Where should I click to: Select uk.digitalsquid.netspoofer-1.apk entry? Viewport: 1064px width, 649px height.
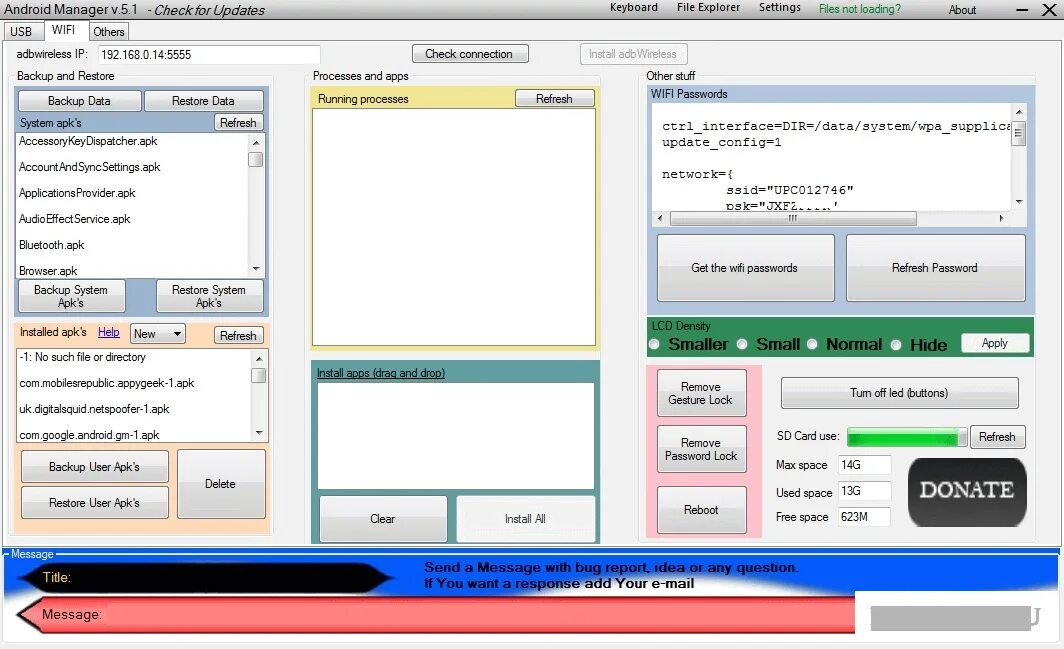click(x=94, y=409)
